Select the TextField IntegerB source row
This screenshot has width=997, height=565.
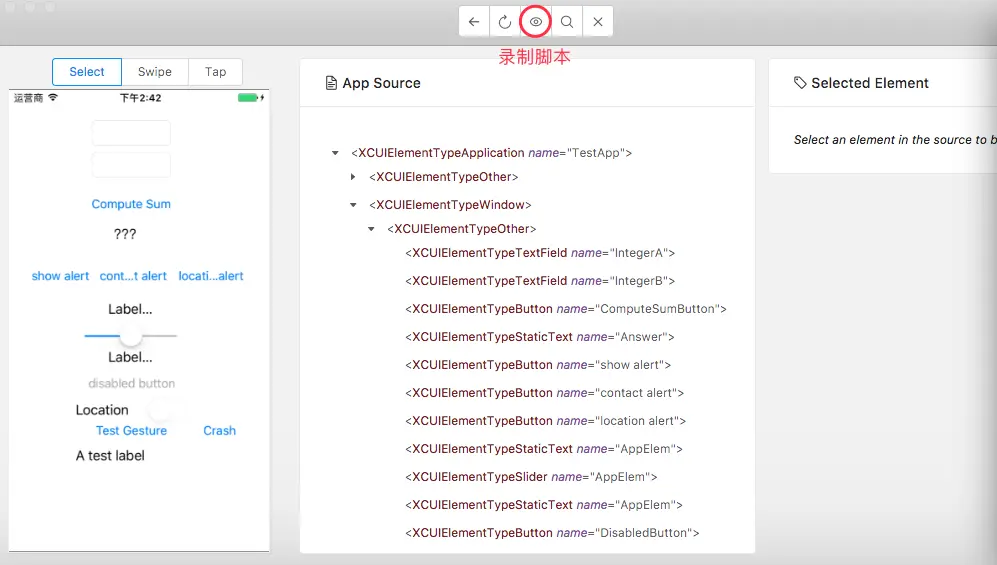pyautogui.click(x=540, y=281)
